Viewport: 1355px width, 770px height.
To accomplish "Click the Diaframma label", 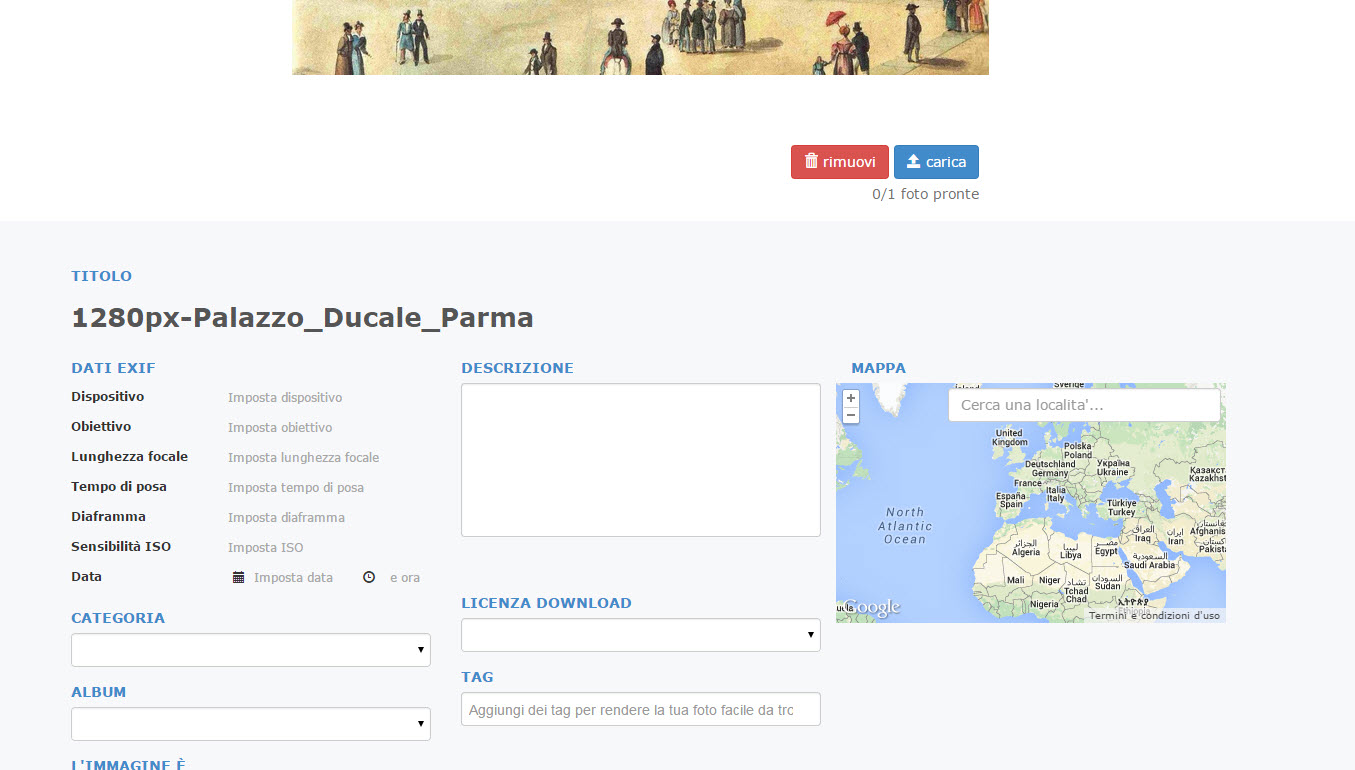I will (x=108, y=517).
